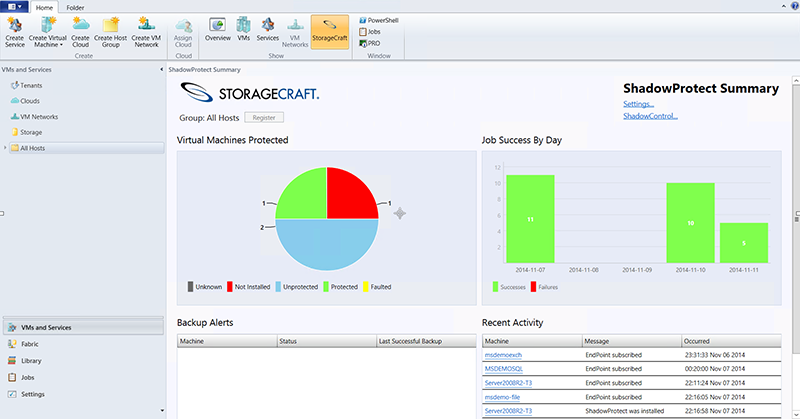
Task: Sort Backup Alerts by Machine column
Action: point(227,341)
